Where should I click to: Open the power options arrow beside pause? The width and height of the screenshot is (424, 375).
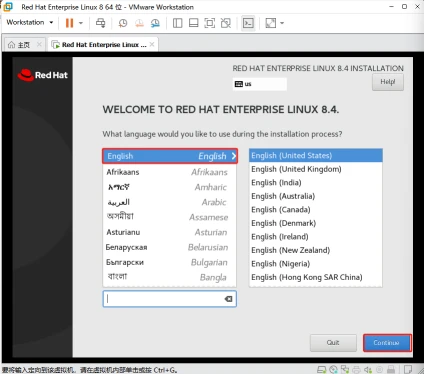[81, 23]
